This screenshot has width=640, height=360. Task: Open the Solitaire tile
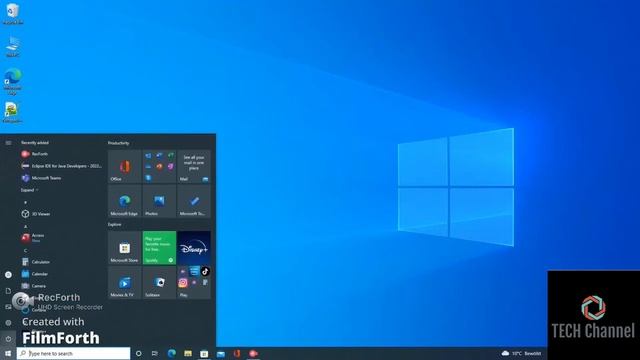[x=159, y=282]
